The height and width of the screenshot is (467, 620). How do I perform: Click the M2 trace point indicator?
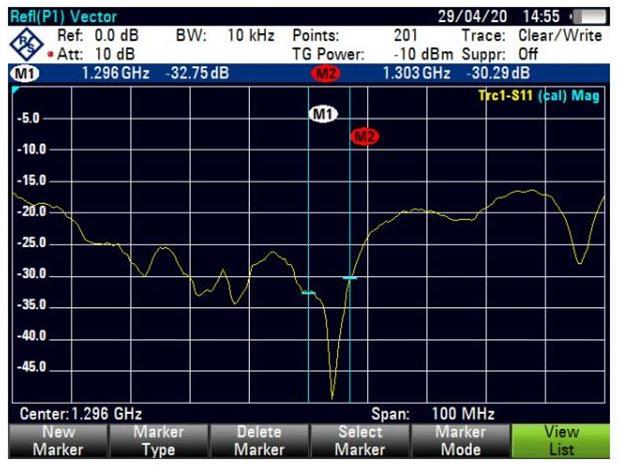350,278
